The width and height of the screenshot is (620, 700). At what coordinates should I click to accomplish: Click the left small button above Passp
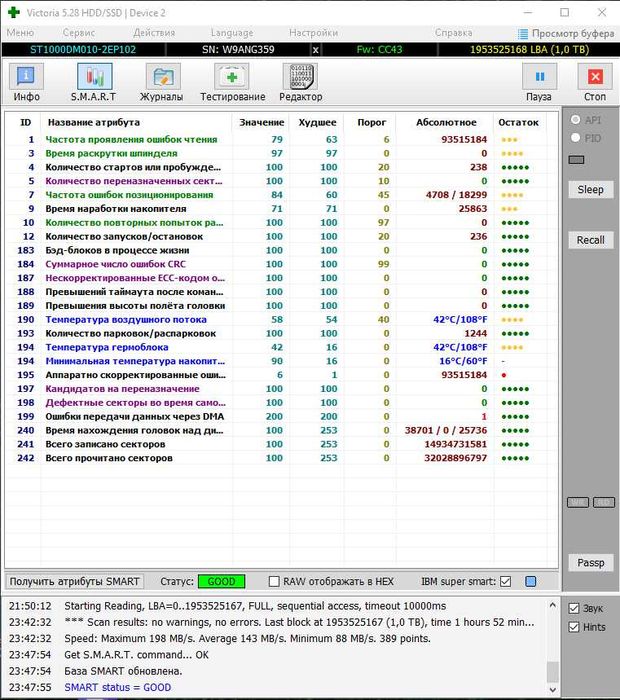click(x=578, y=503)
